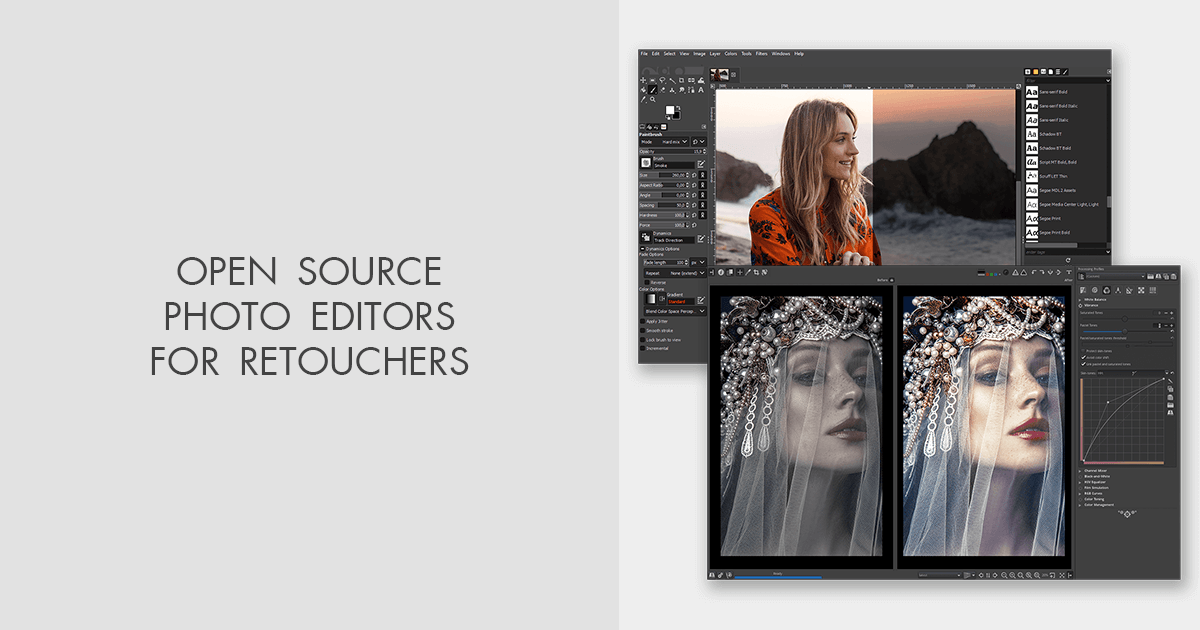Click the fit-to-screen icon in RawTherapee

coord(1061,575)
